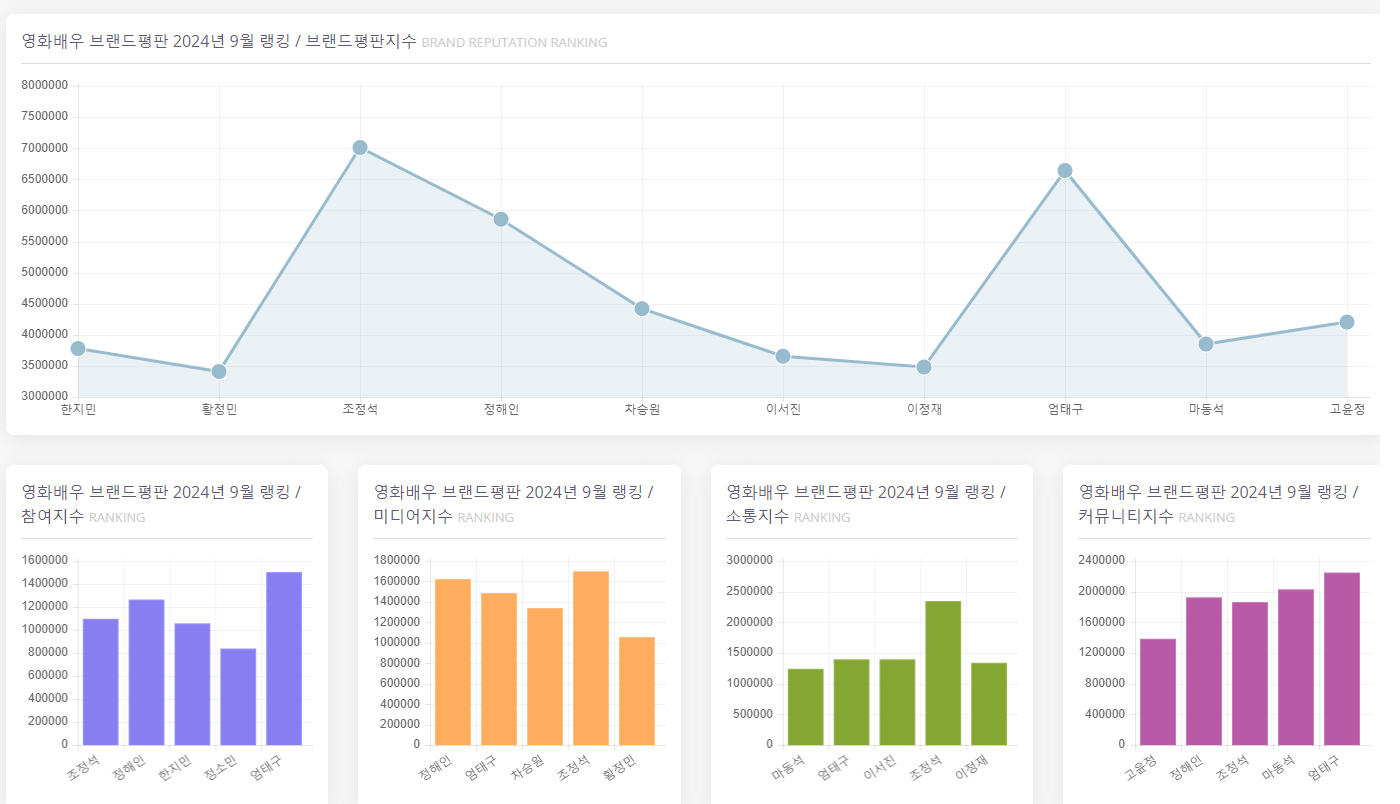Select the purple 정소민 bar
Screen dimensions: 1400x804
(238, 697)
